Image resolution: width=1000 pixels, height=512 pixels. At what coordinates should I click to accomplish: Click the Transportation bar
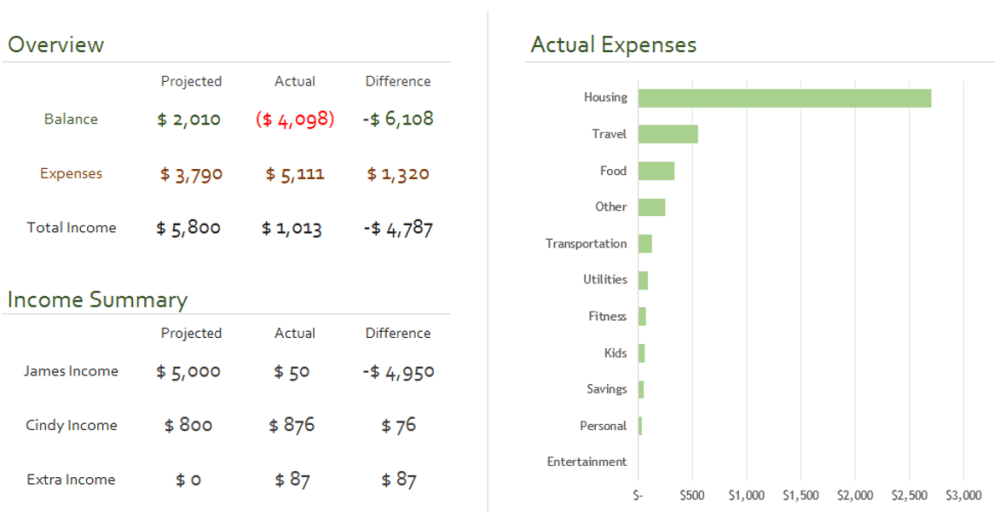(x=645, y=244)
